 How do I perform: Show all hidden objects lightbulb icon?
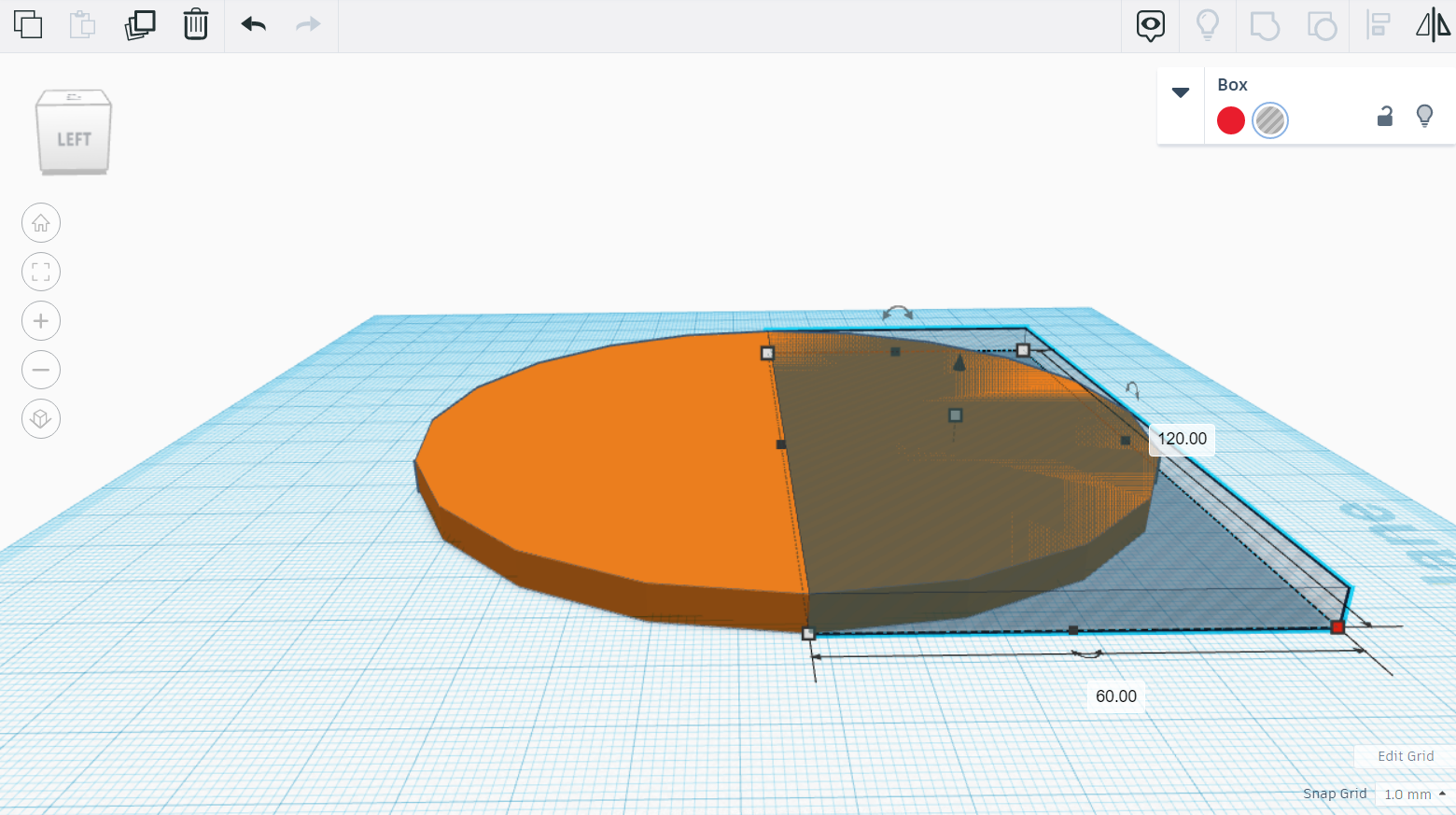coord(1208,25)
